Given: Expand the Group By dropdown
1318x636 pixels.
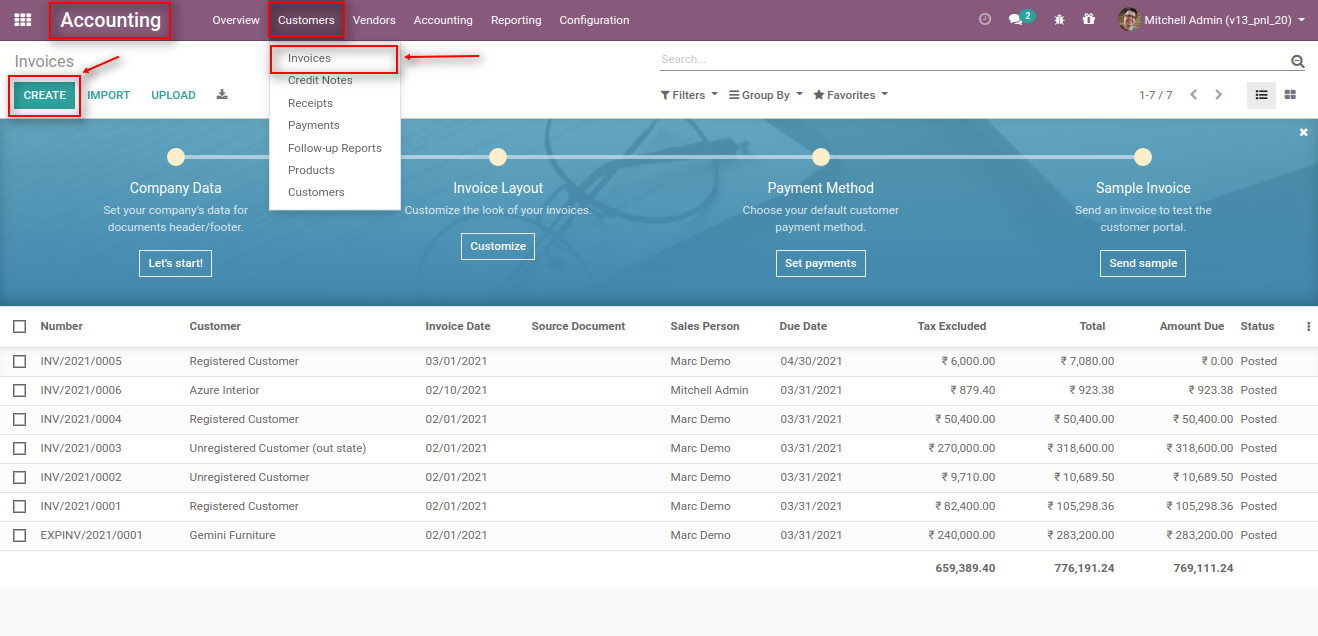Looking at the screenshot, I should [764, 94].
